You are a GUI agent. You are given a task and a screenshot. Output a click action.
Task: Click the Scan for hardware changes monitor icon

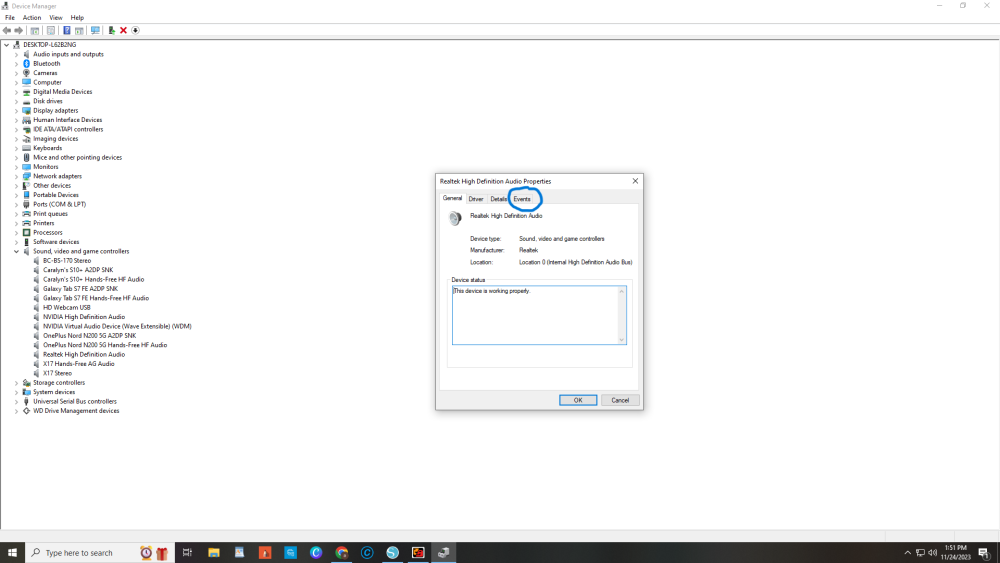tap(95, 30)
